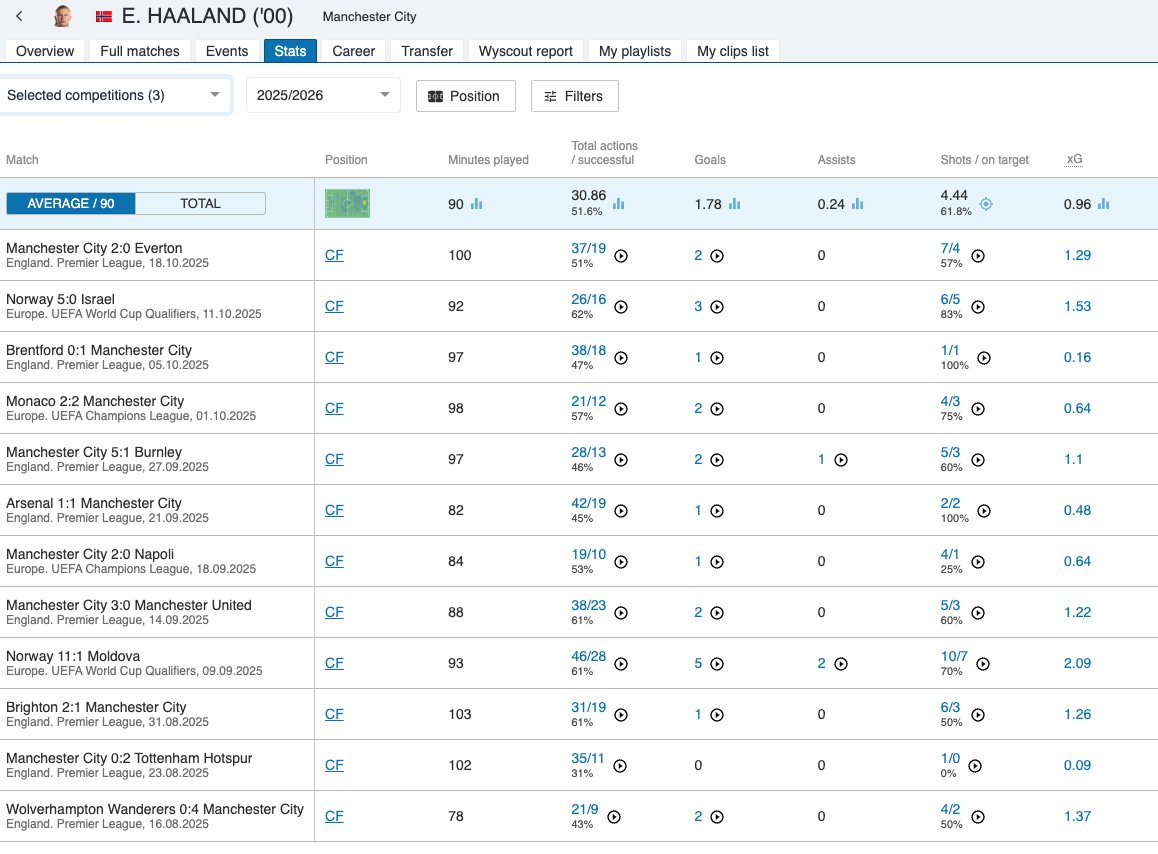
Task: Show chart for average xG 0.96
Action: click(1103, 204)
